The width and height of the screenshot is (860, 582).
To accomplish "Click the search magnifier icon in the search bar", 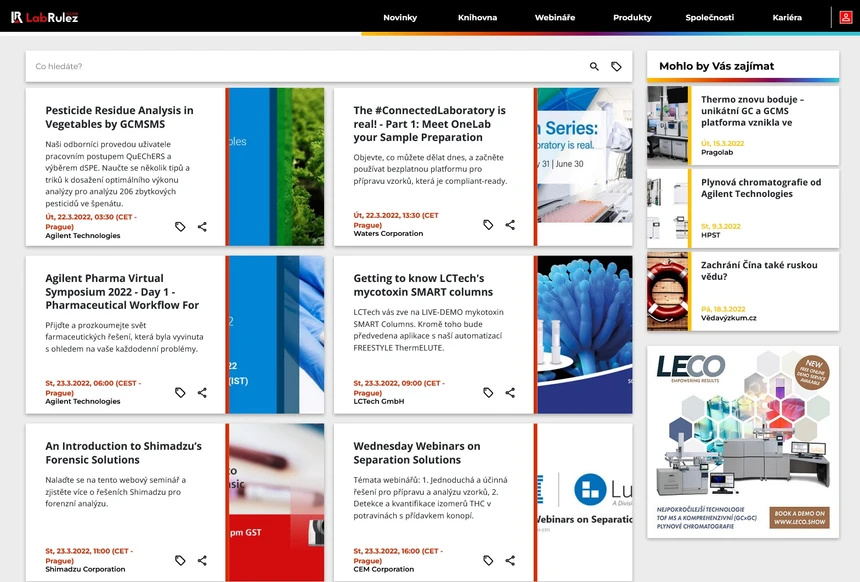I will (594, 65).
